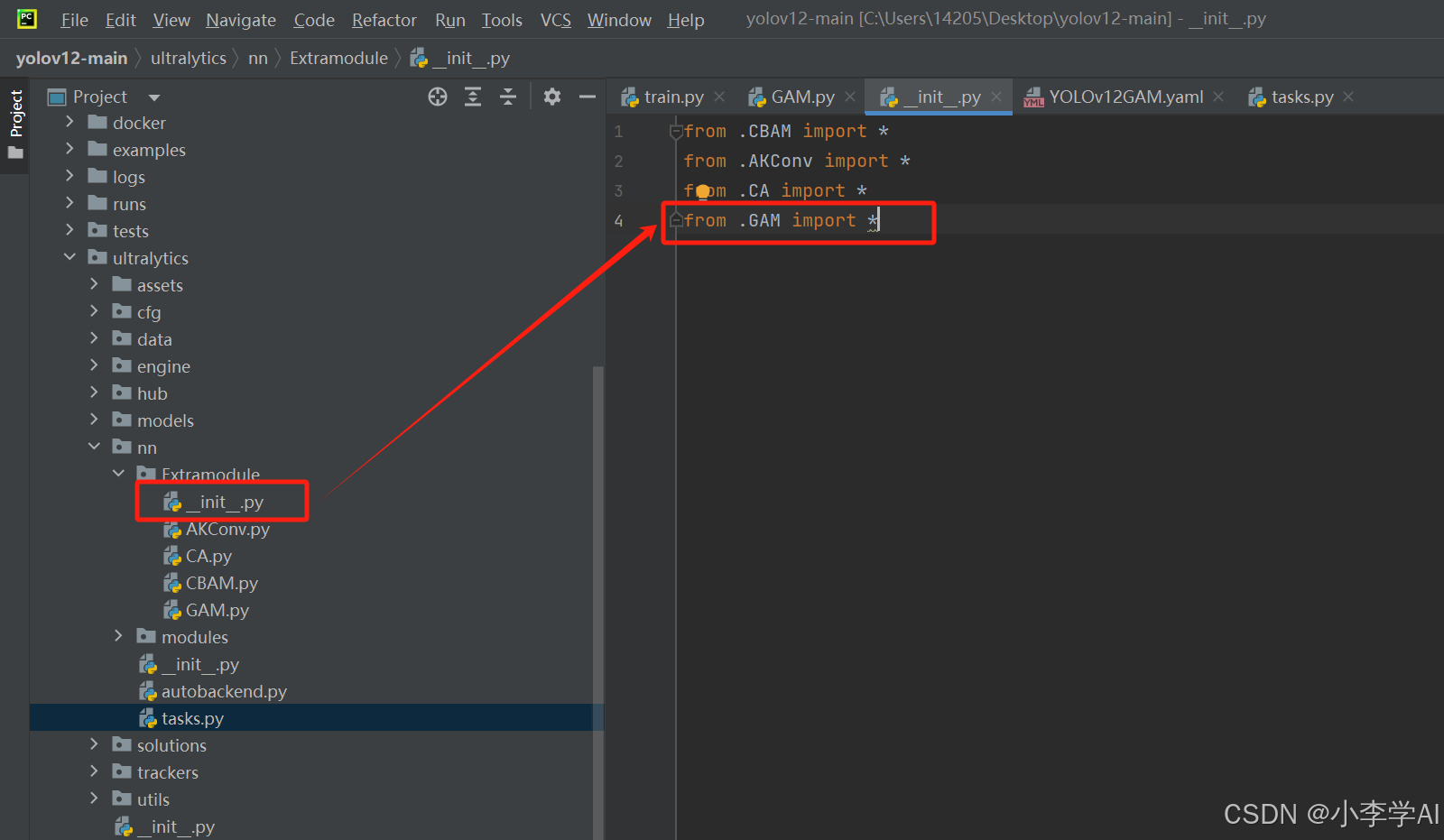
Task: Click the Project tree vertical scrollbar
Action: click(597, 602)
